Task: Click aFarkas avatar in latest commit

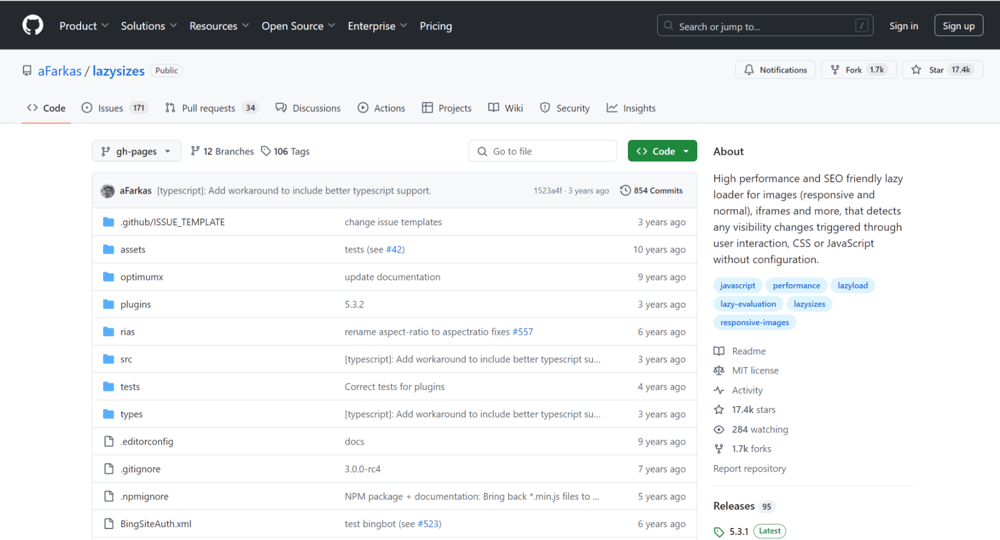Action: [108, 190]
